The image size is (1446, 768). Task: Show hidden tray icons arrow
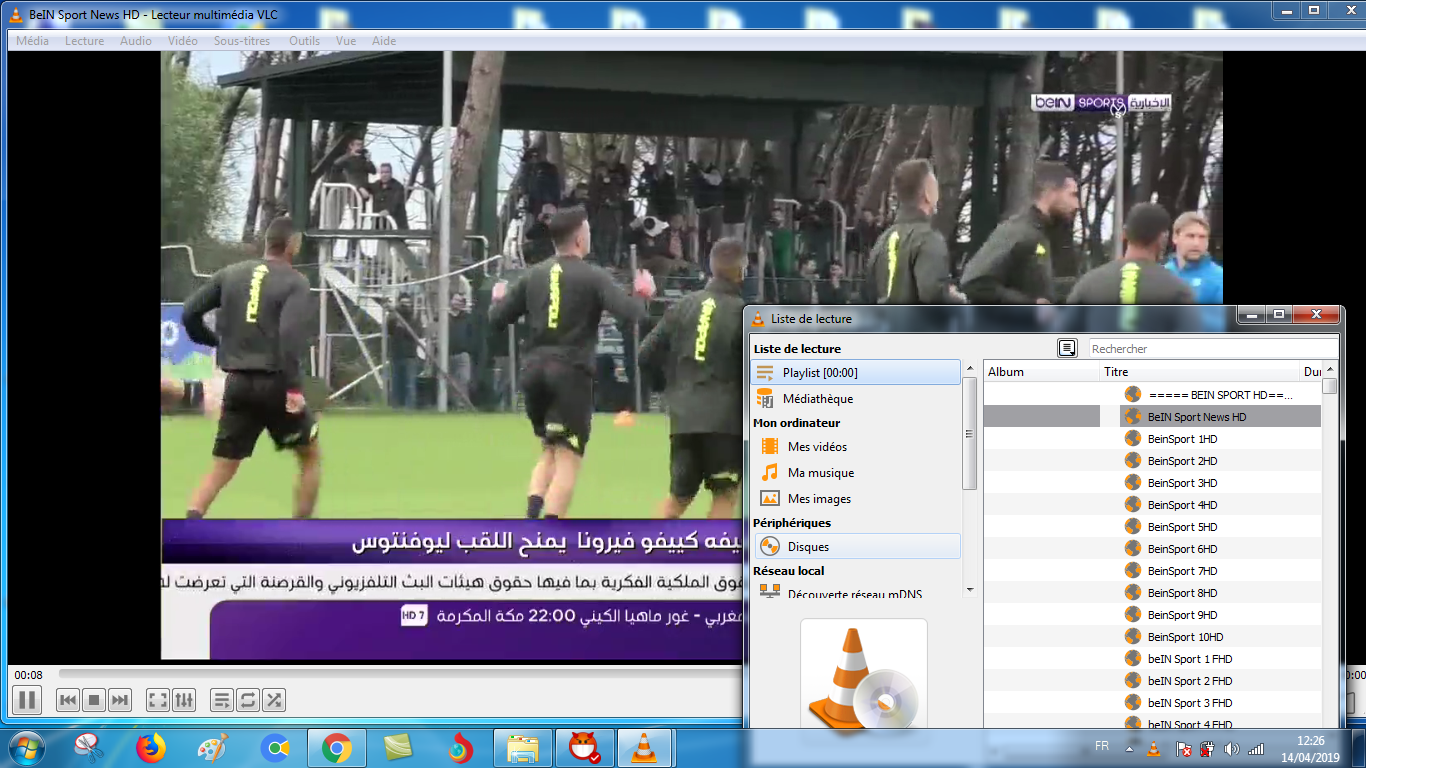coord(1130,748)
